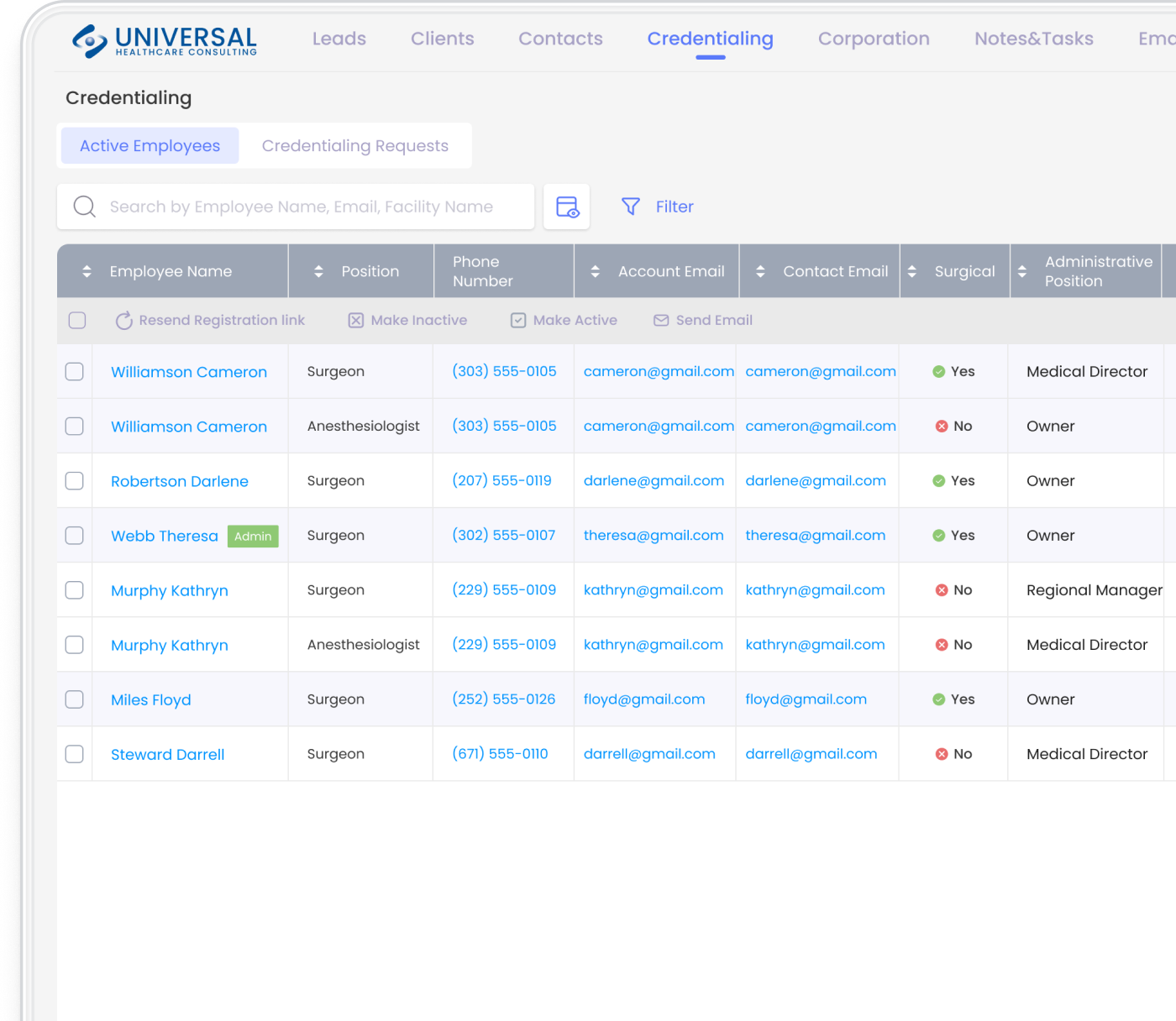Image resolution: width=1176 pixels, height=1021 pixels.
Task: Open Steward Darrell employee link
Action: 168,754
